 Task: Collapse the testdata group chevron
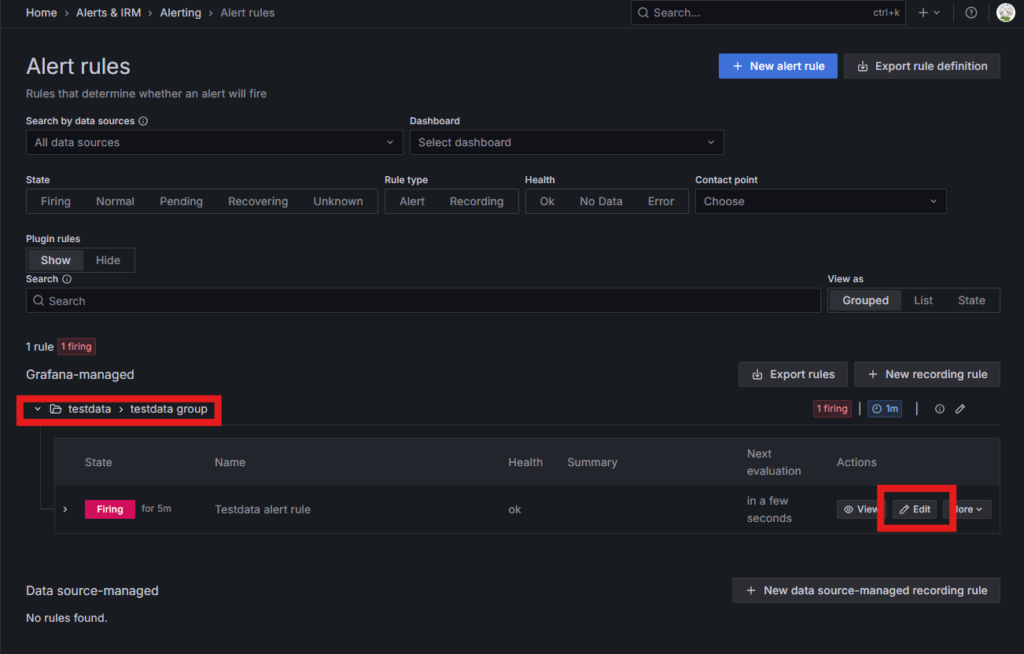(38, 409)
